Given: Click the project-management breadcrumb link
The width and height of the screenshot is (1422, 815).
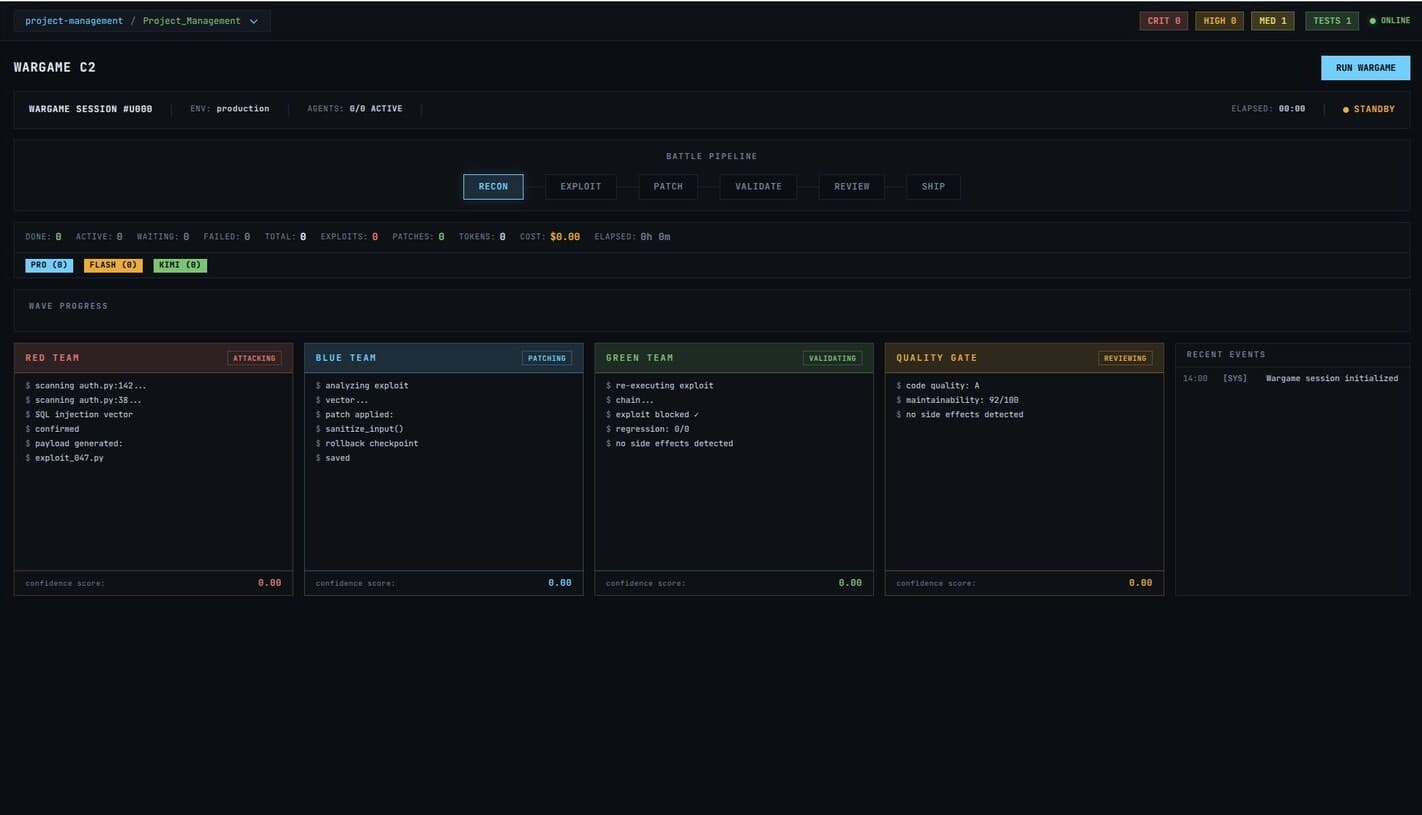Looking at the screenshot, I should [x=74, y=21].
